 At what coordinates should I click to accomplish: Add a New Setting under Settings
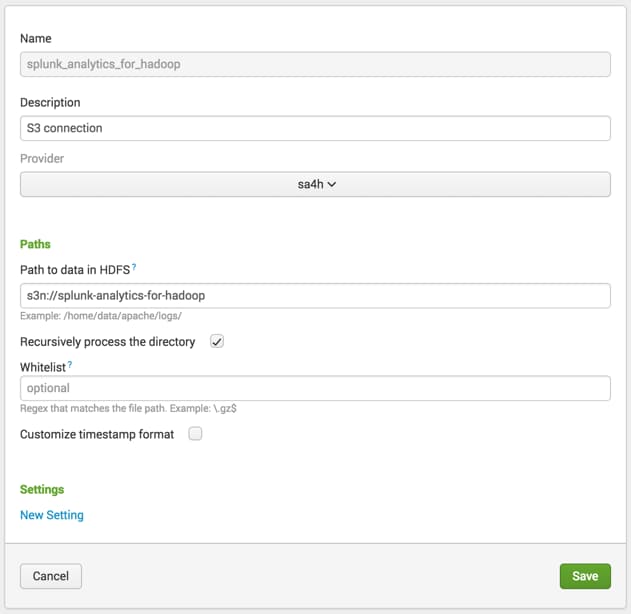pos(52,515)
